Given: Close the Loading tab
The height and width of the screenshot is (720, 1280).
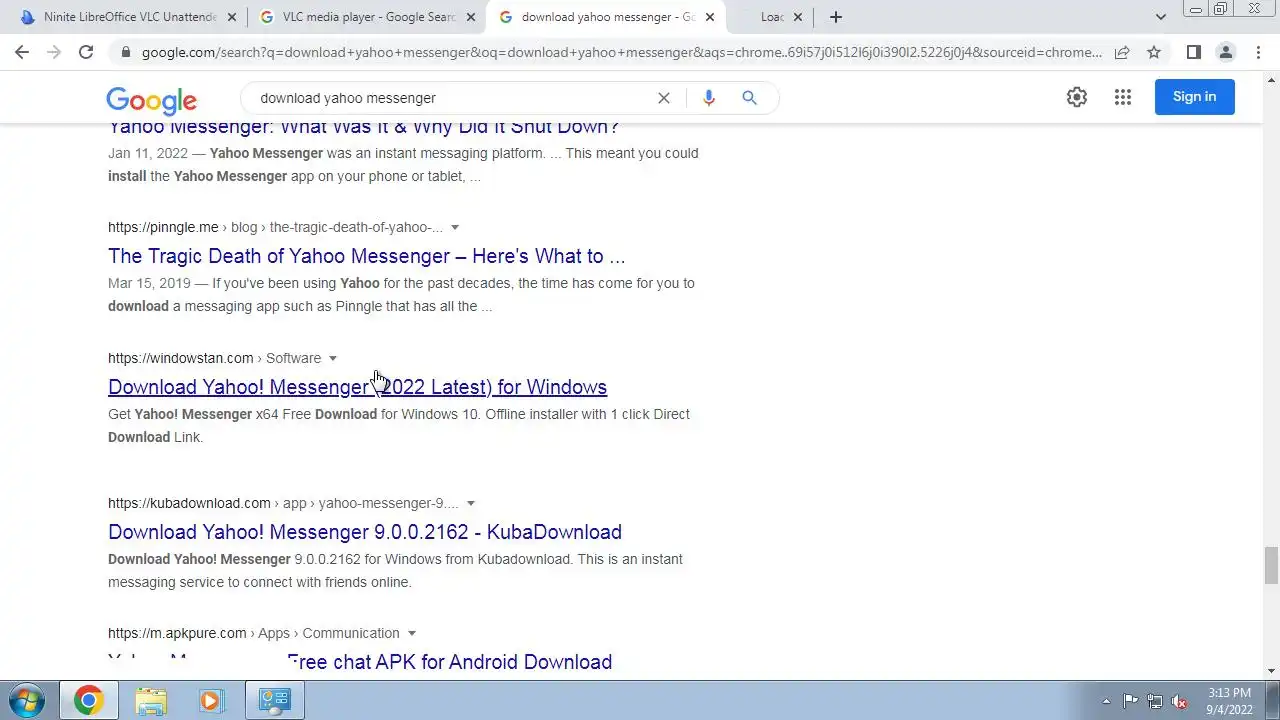Looking at the screenshot, I should click(798, 17).
